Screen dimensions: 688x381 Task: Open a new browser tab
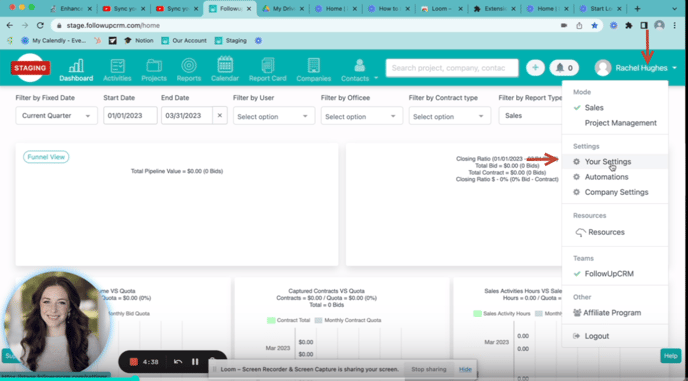pos(637,8)
